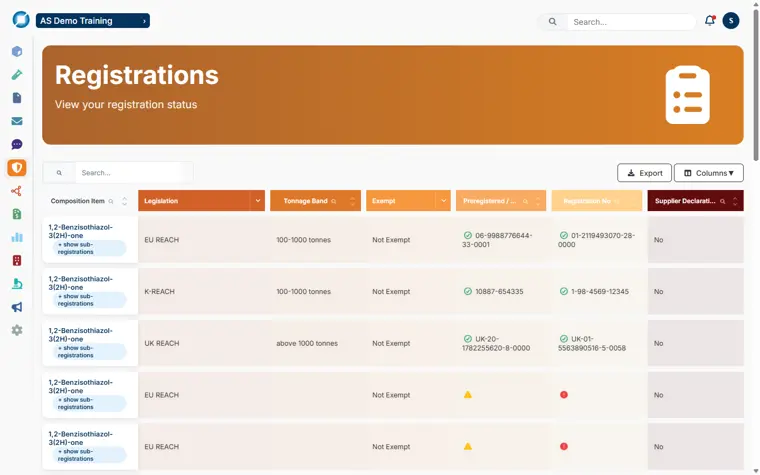Viewport: 760px width, 475px height.
Task: Open the red building company icon
Action: (x=17, y=260)
